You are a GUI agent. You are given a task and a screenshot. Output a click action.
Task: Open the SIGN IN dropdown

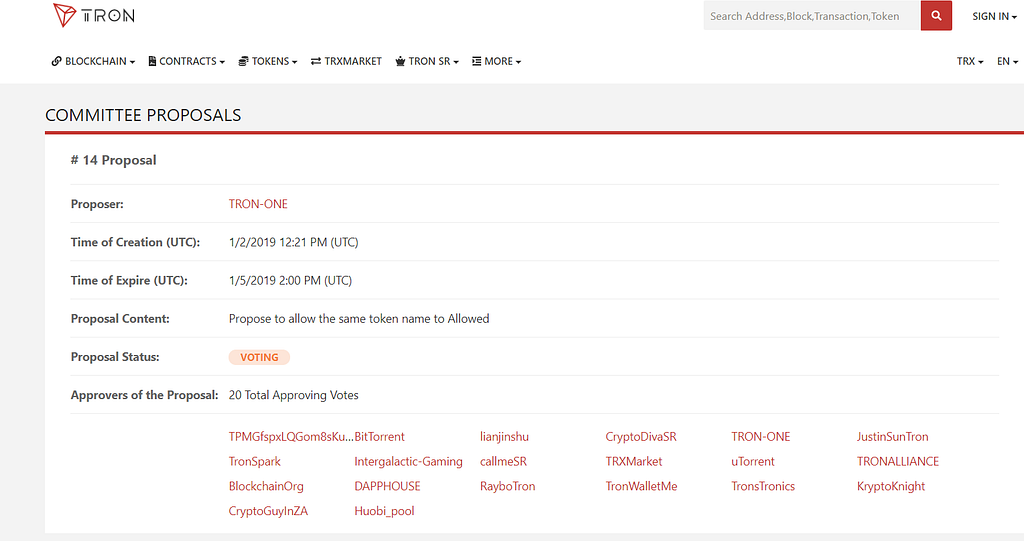994,16
